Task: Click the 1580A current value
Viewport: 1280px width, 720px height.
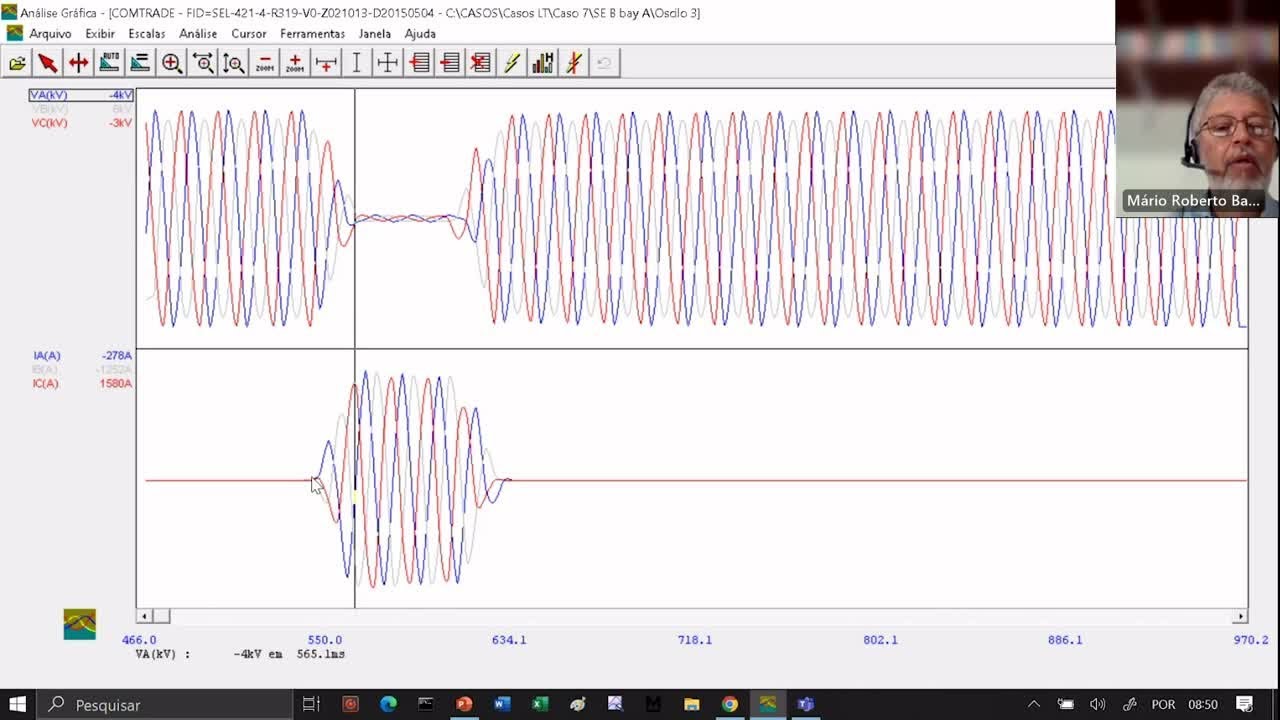Action: [116, 384]
